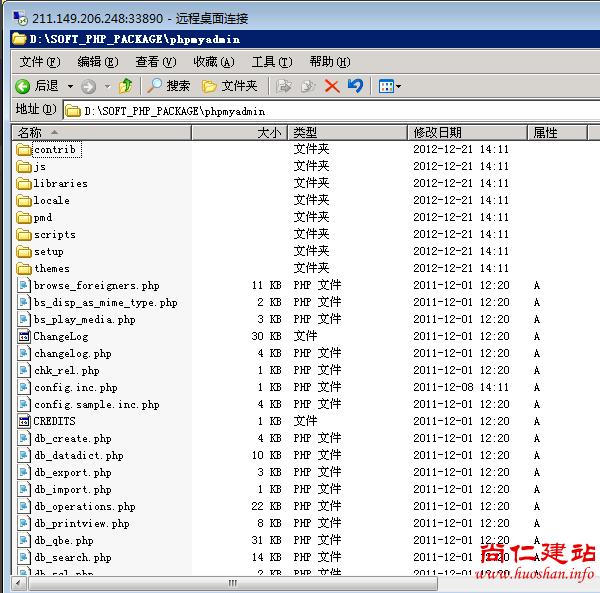Click the Back (后退) arrow icon
Viewport: 600px width, 593px height.
pos(22,86)
